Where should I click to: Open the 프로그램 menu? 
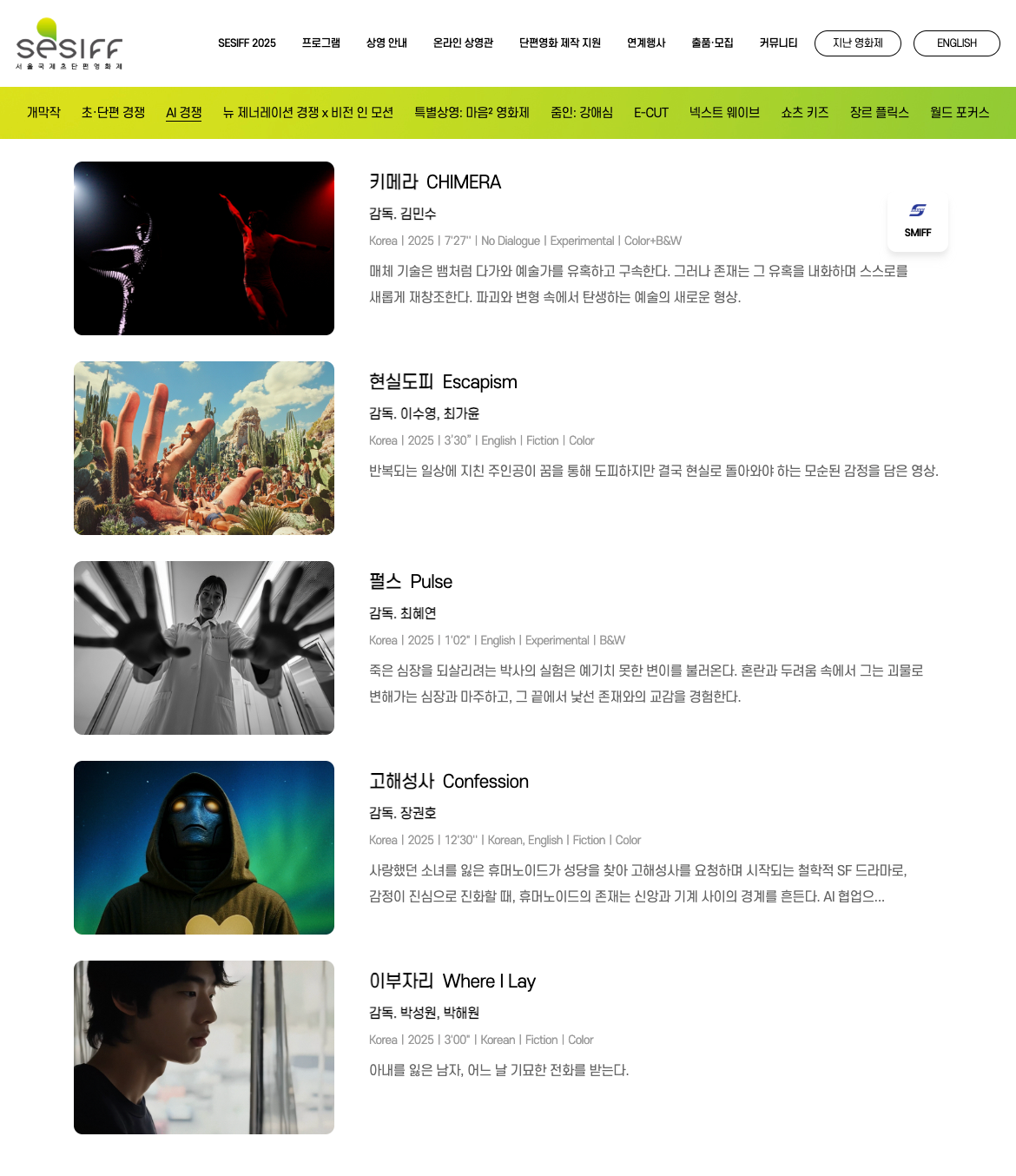tap(321, 43)
